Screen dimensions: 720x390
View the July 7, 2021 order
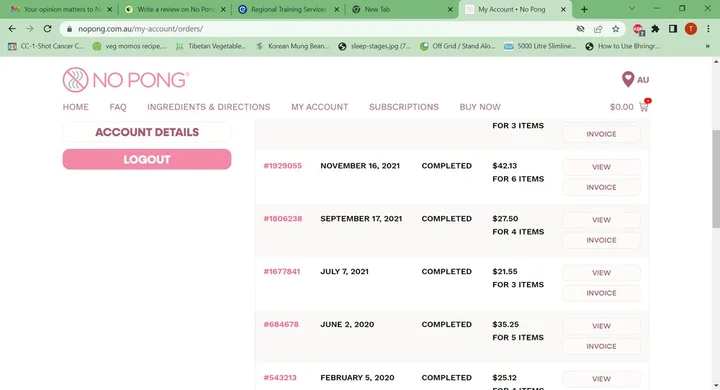[x=601, y=273]
